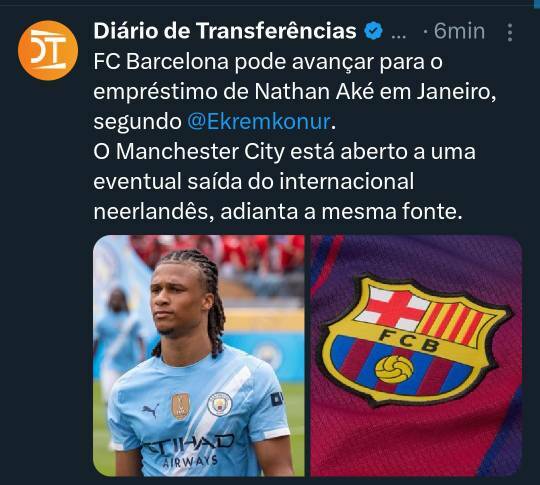This screenshot has height=485, width=540.
Task: Click the tweet line mentioning Nathan Aké
Action: tap(295, 92)
